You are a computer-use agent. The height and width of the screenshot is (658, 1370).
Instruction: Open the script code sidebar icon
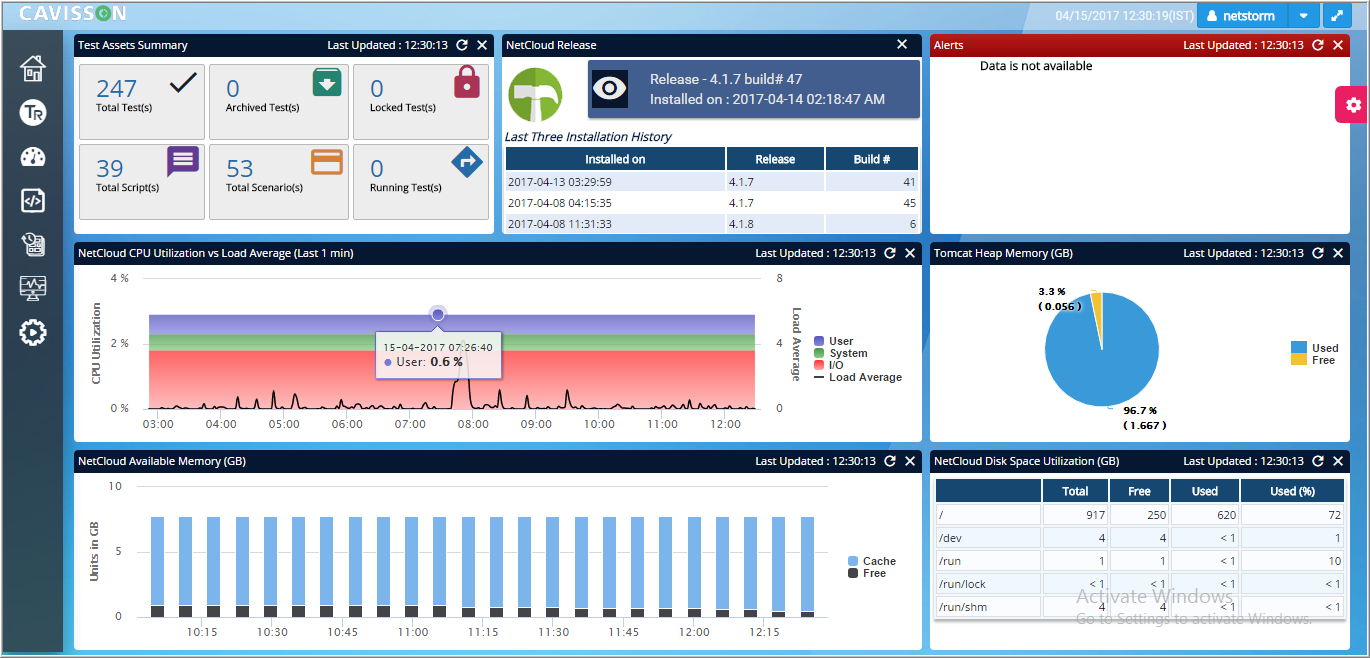33,201
